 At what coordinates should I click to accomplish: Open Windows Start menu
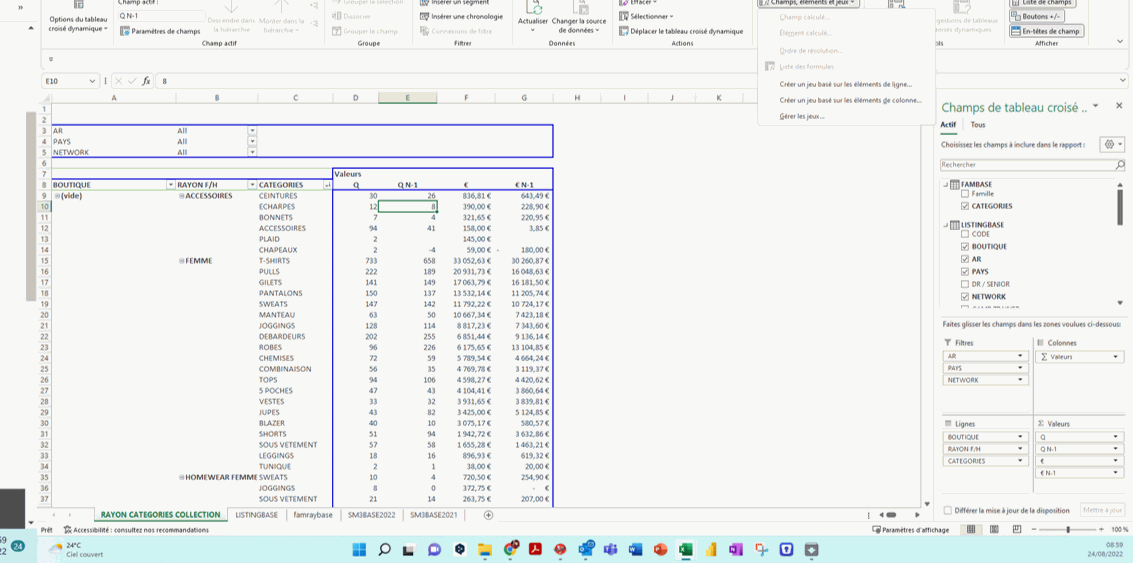pyautogui.click(x=359, y=549)
